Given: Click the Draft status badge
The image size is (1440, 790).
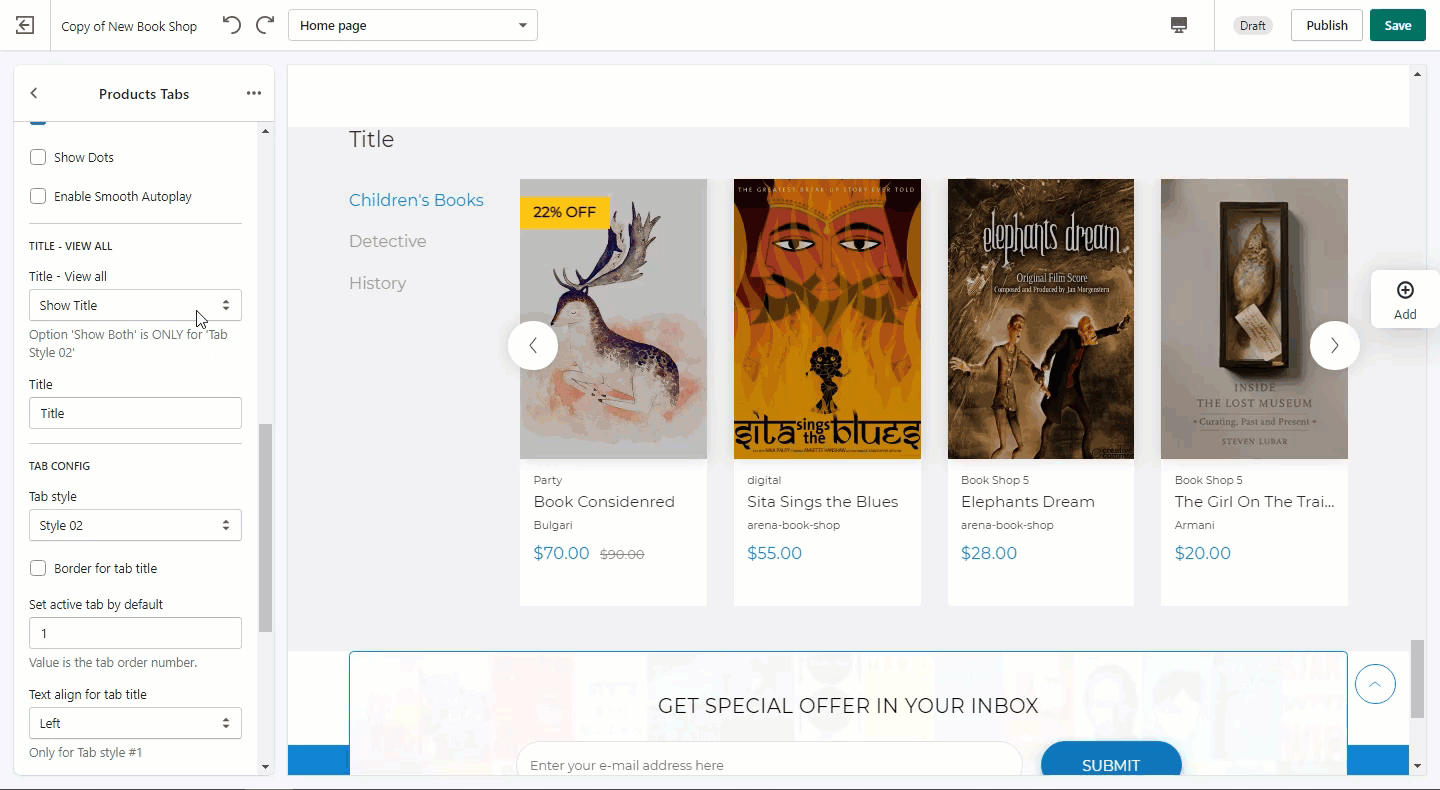Looking at the screenshot, I should (1252, 26).
